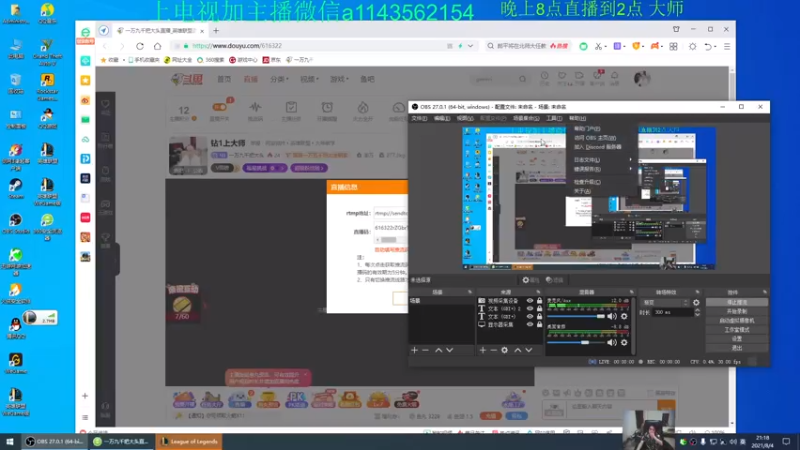
Task: Go back in the browser
Action: (x=105, y=46)
